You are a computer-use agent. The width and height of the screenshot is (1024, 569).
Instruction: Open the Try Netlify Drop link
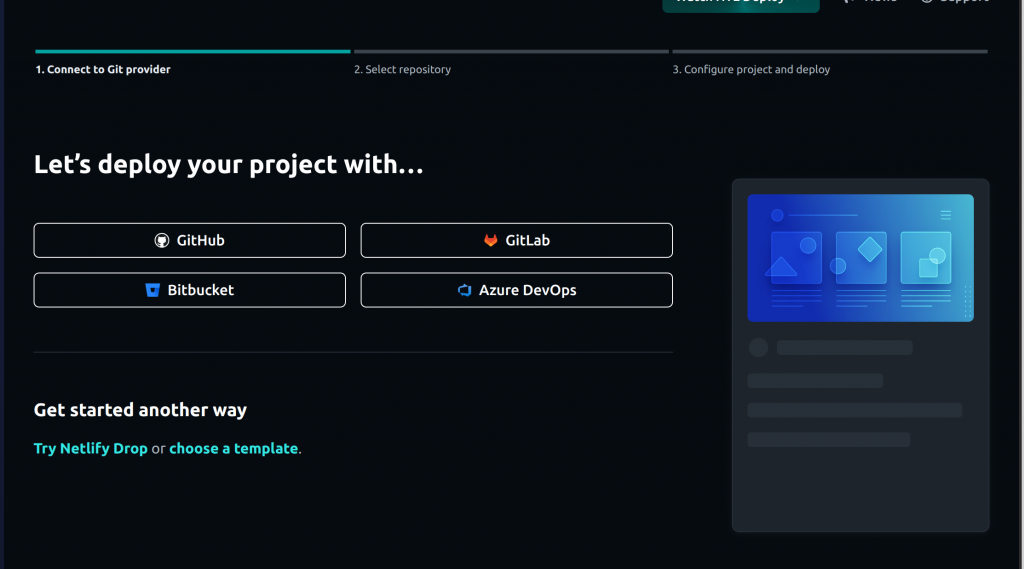91,449
